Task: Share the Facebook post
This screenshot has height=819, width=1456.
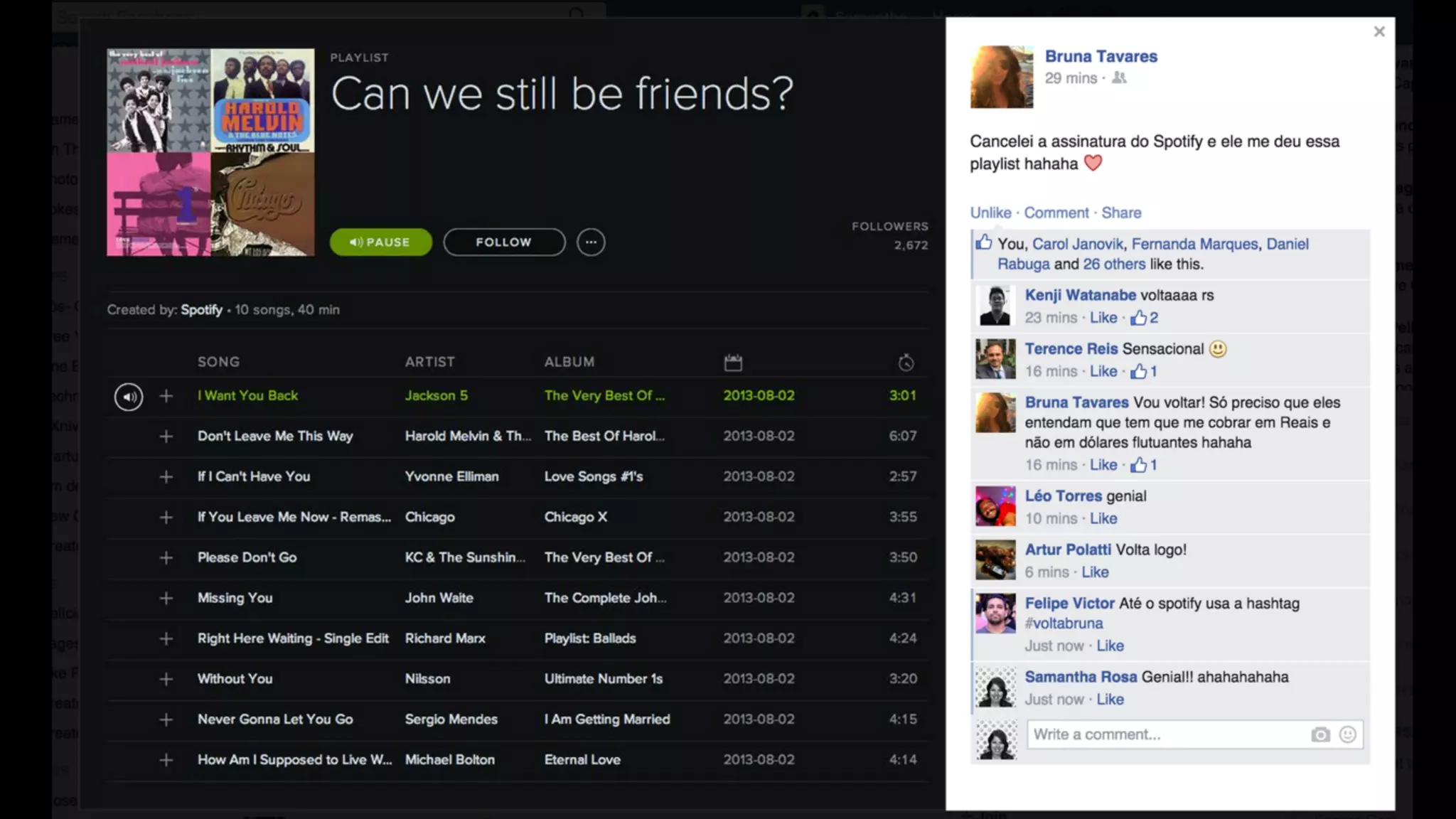Action: tap(1121, 213)
